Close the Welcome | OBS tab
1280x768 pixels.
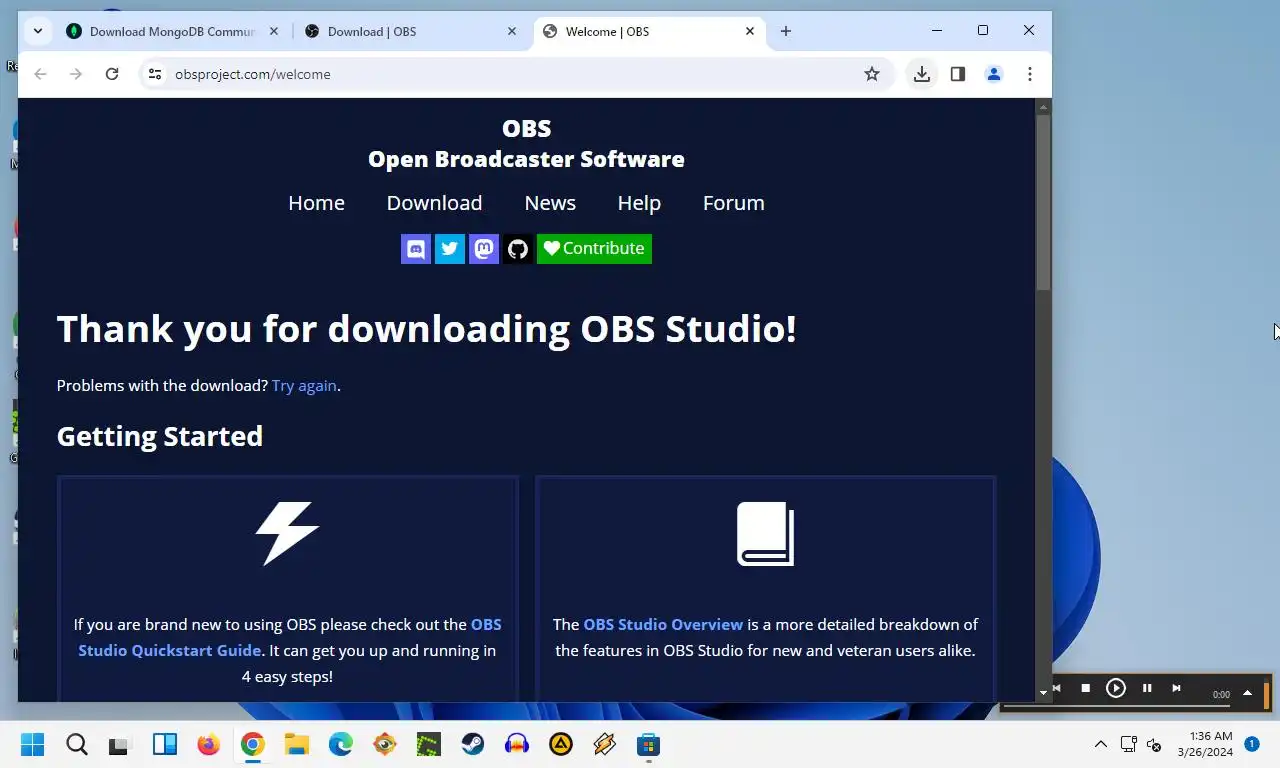[x=750, y=31]
